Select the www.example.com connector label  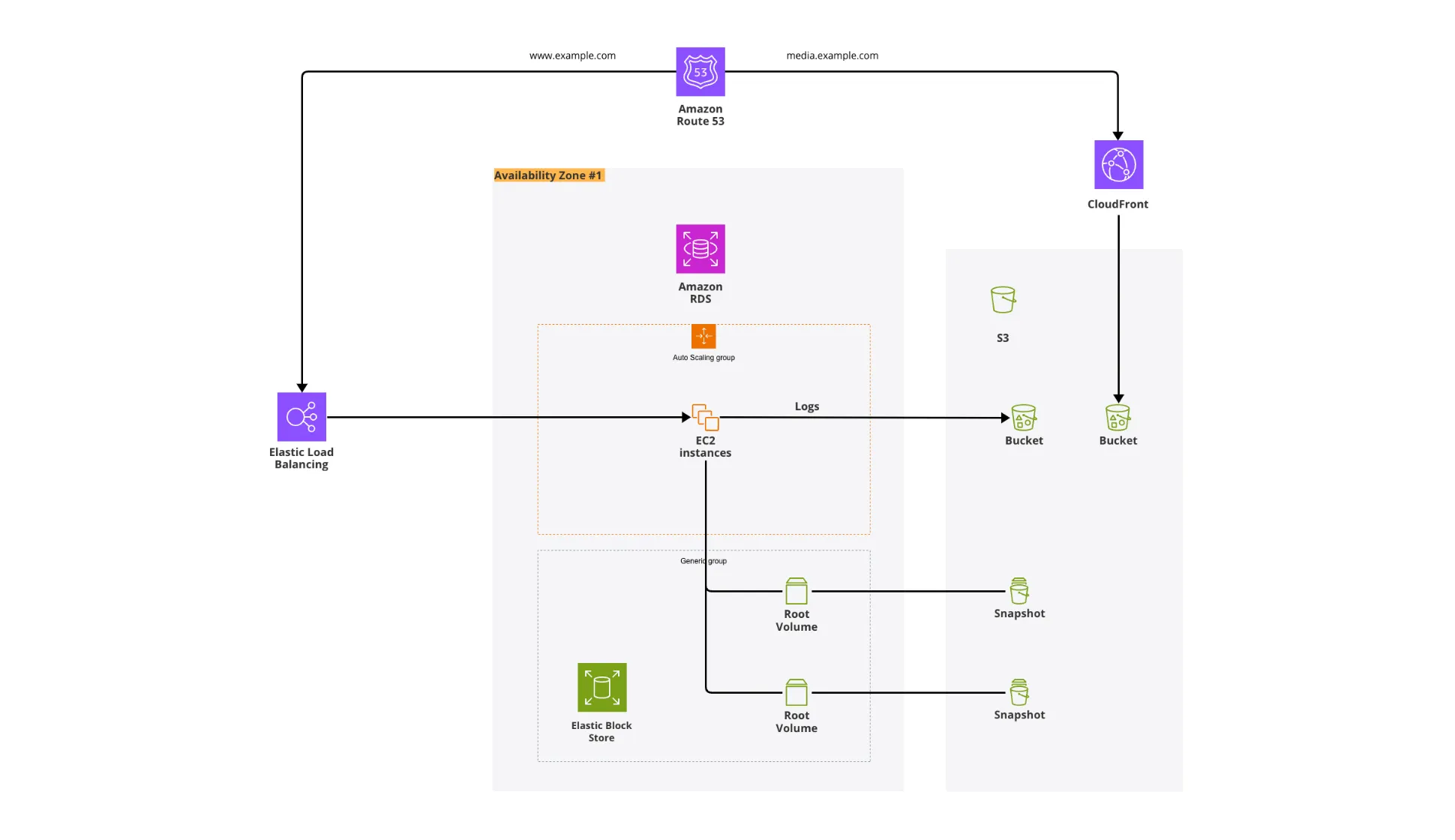coord(572,55)
